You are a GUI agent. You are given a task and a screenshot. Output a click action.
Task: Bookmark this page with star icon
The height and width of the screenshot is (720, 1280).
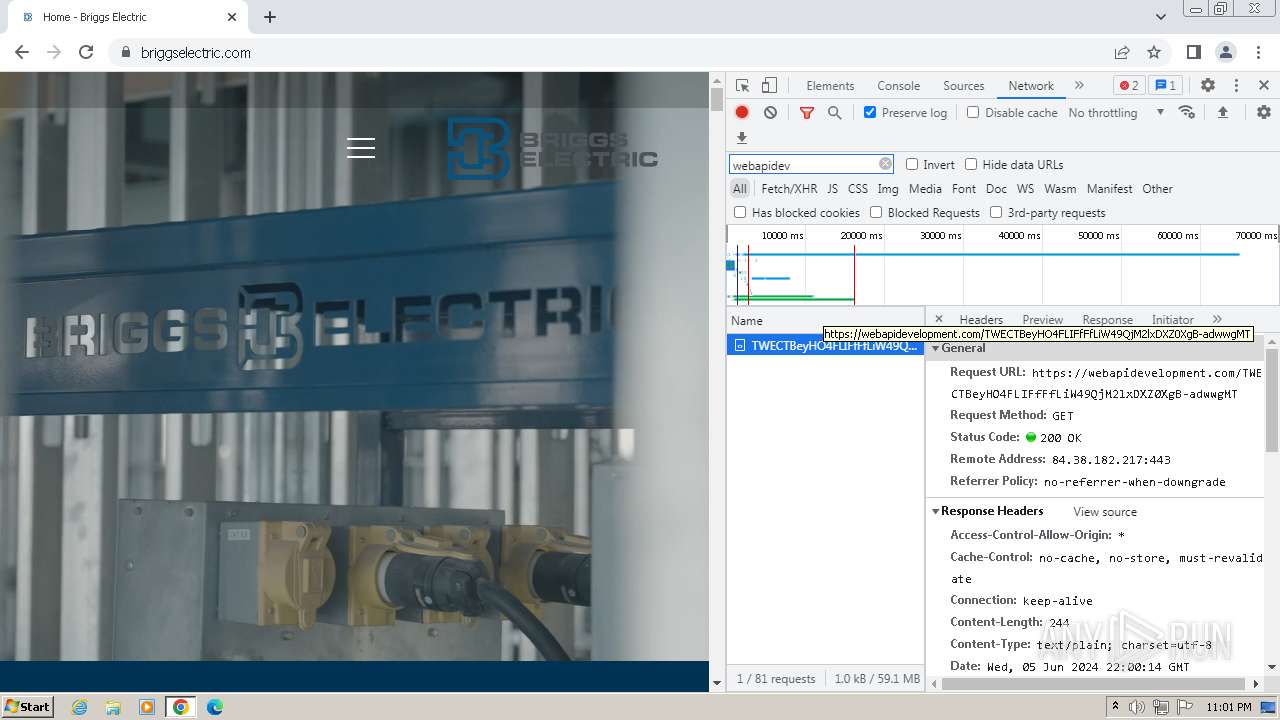[1154, 52]
